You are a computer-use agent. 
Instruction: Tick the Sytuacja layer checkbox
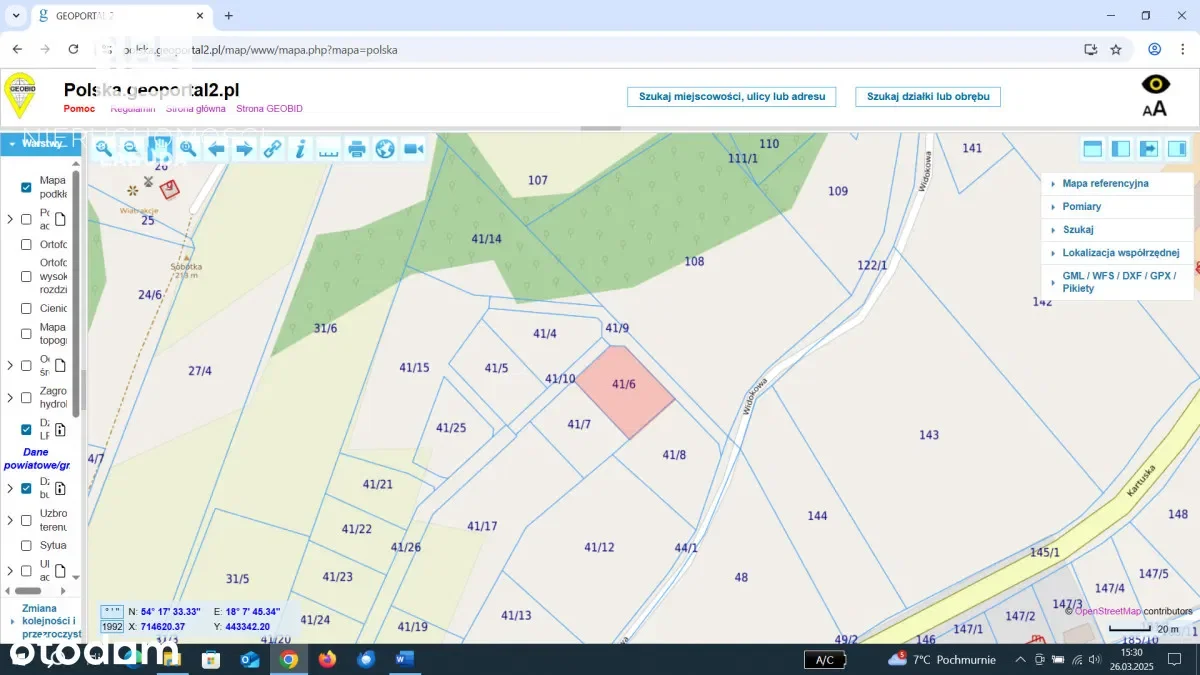27,546
